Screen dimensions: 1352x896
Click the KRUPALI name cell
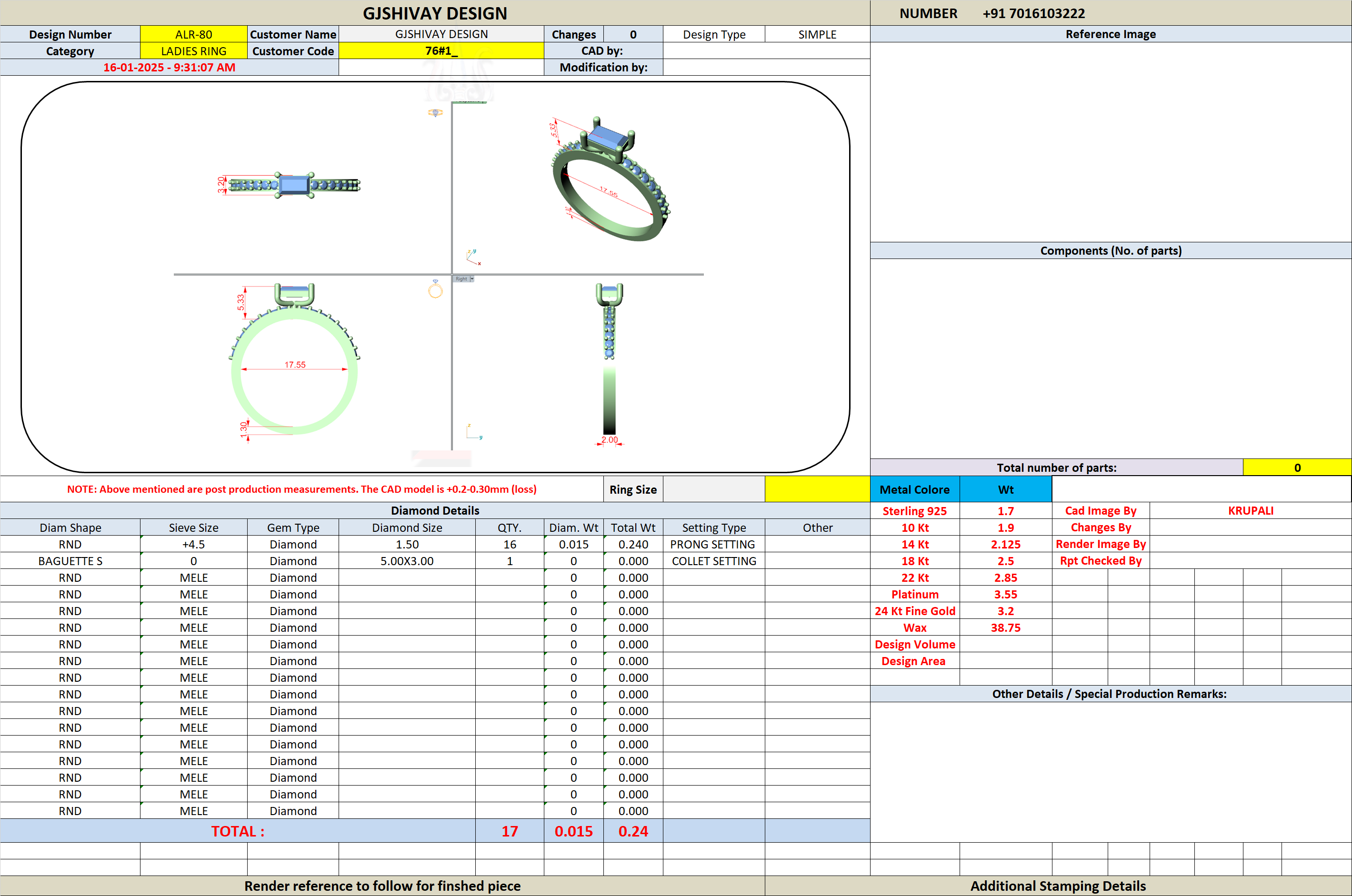1250,510
